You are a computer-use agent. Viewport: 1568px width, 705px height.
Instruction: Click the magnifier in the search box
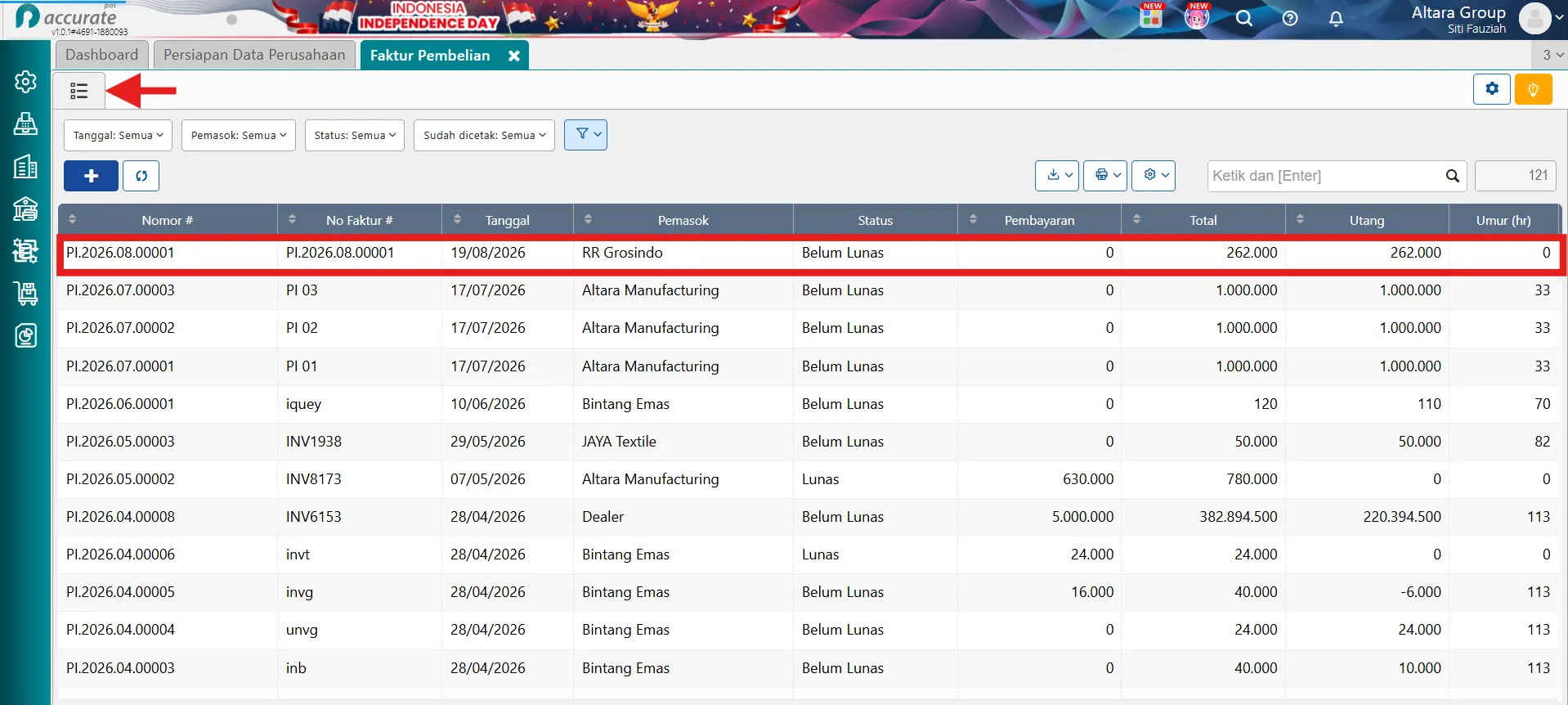tap(1452, 176)
